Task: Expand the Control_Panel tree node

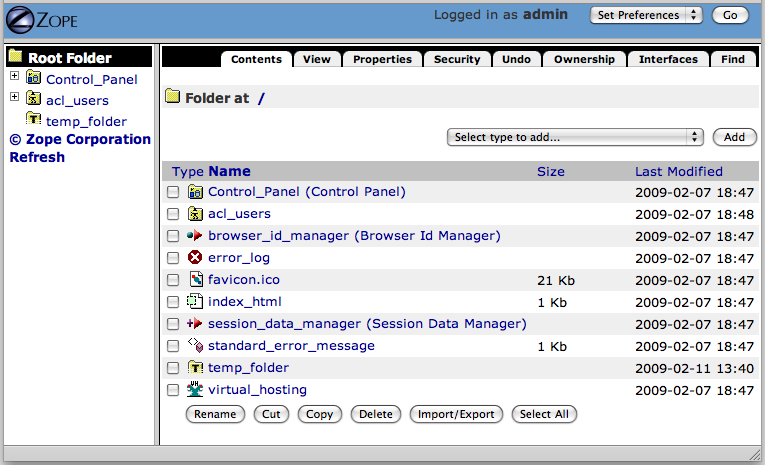Action: tap(15, 76)
